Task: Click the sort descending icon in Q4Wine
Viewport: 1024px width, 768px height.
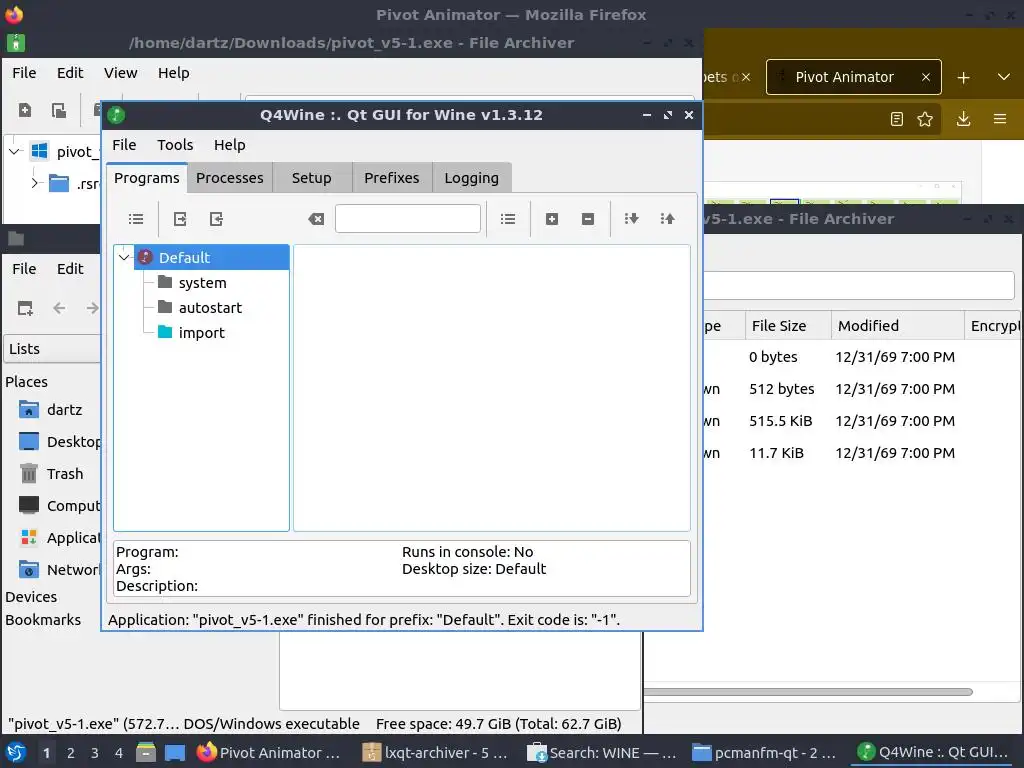Action: click(x=632, y=219)
